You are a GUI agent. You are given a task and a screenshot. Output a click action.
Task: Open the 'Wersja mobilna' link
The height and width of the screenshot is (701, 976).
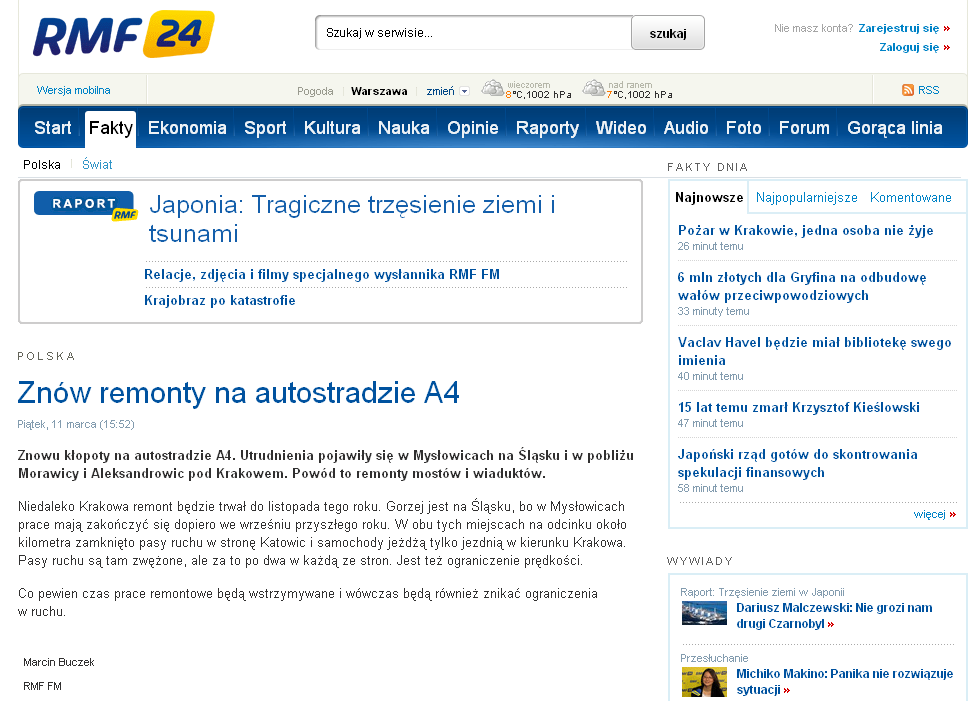click(74, 90)
